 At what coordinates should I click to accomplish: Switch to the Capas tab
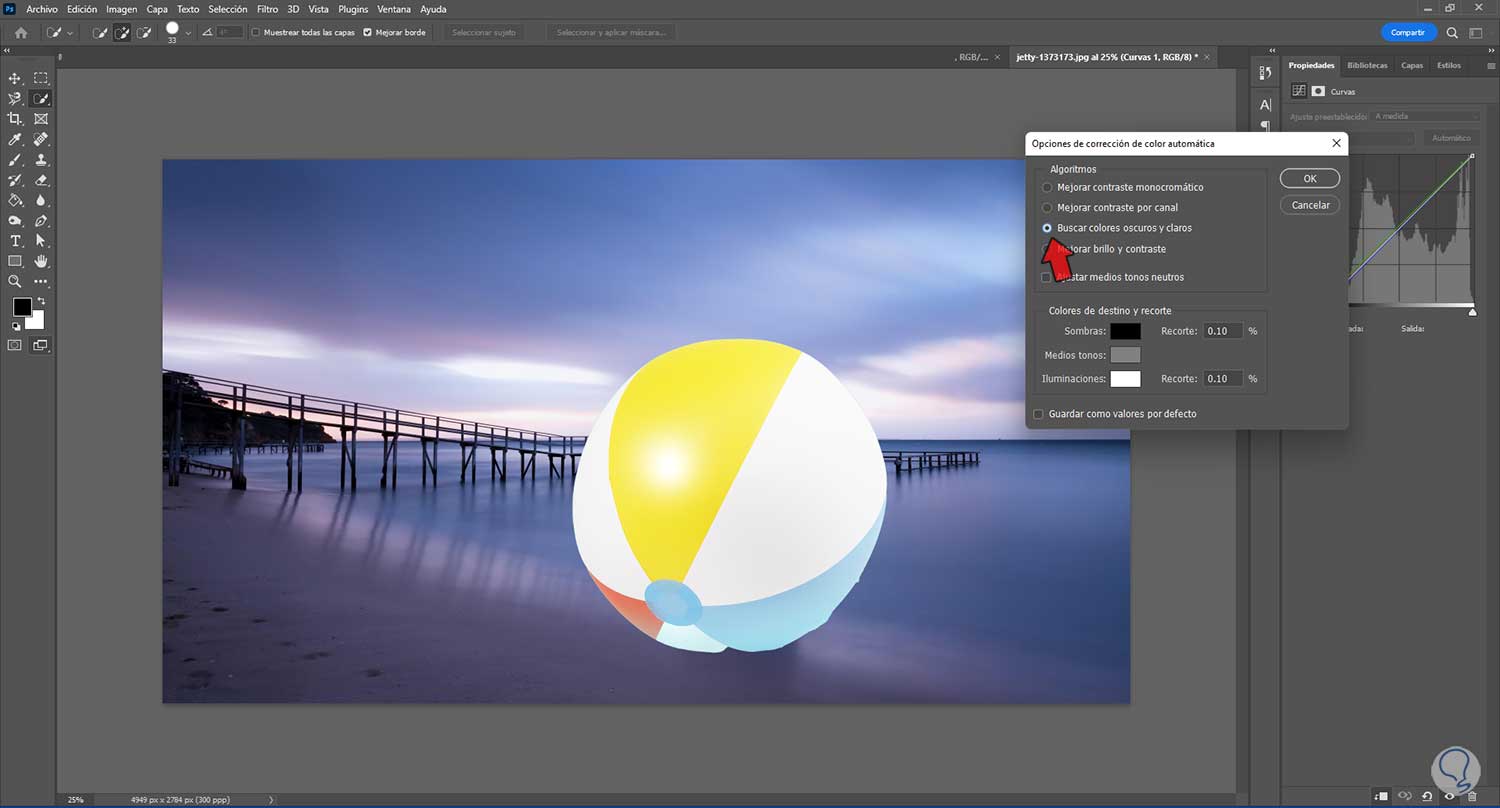pyautogui.click(x=1411, y=65)
